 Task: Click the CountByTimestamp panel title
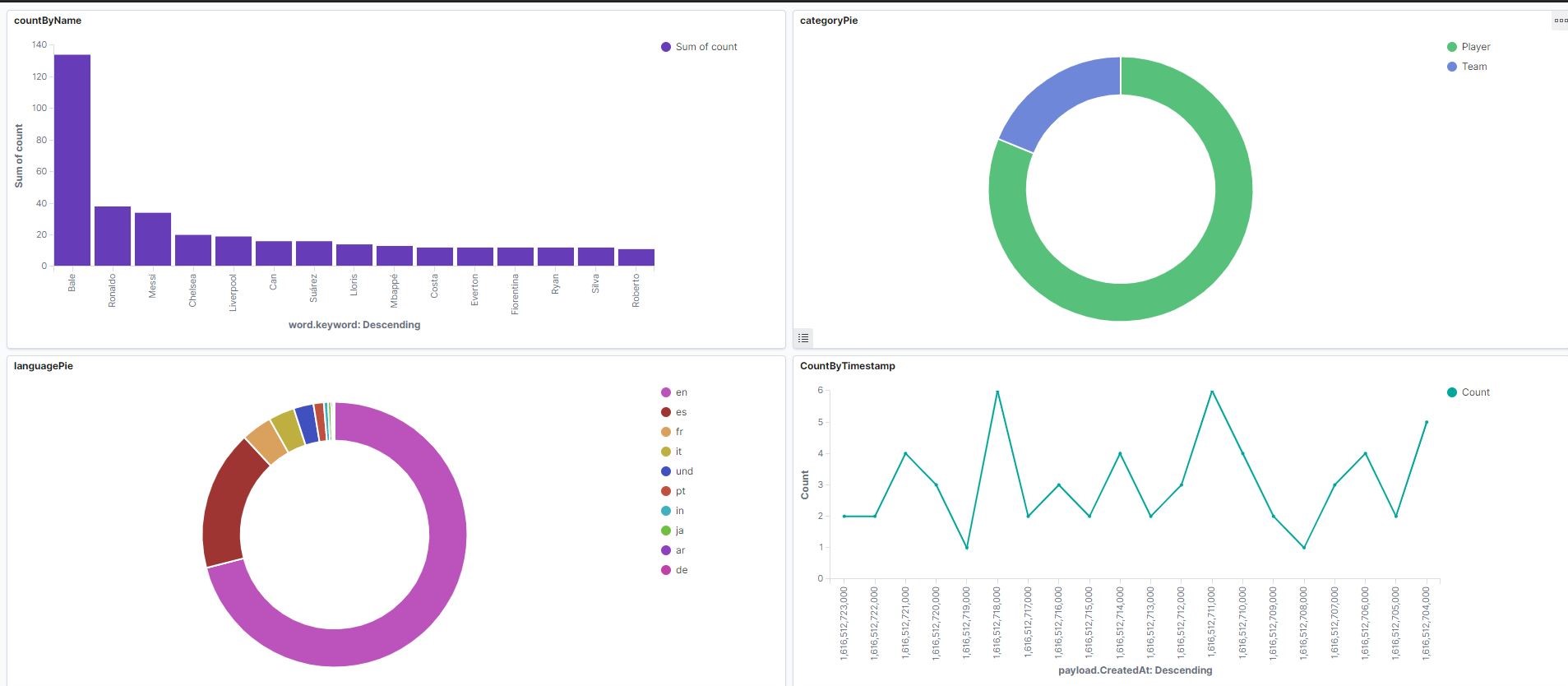point(848,366)
